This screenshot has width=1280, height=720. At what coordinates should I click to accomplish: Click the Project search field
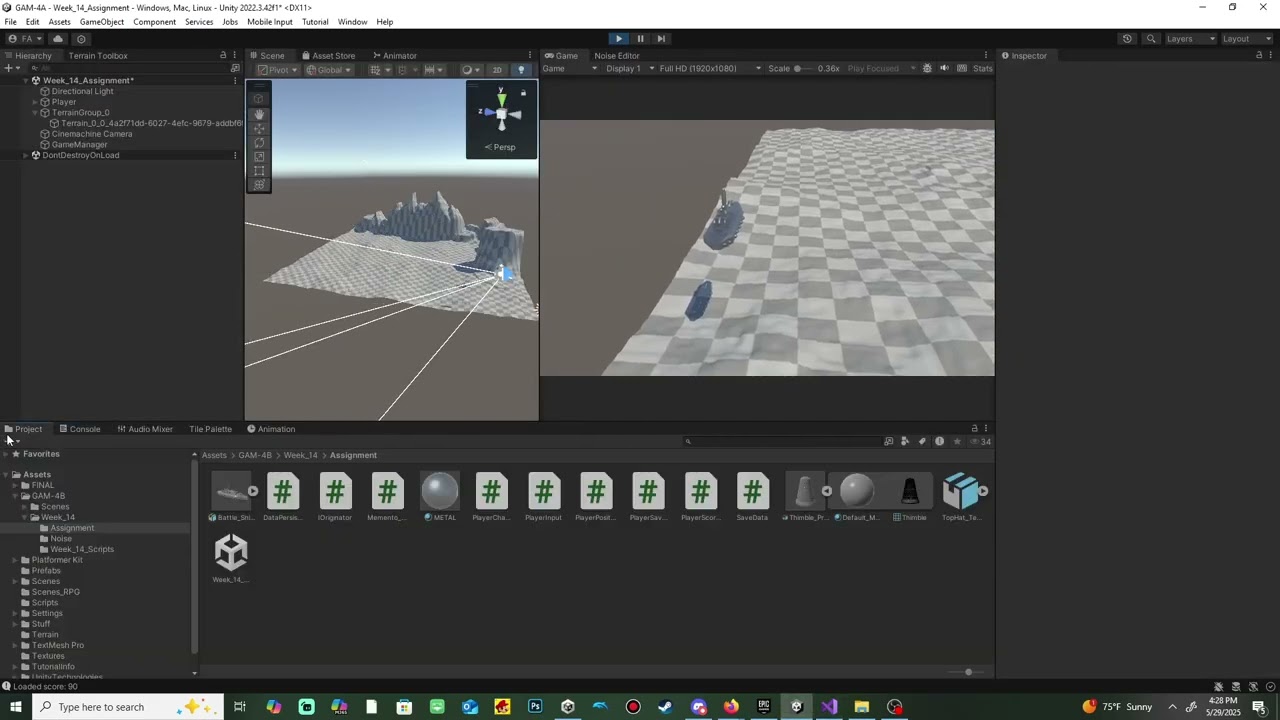tap(782, 441)
